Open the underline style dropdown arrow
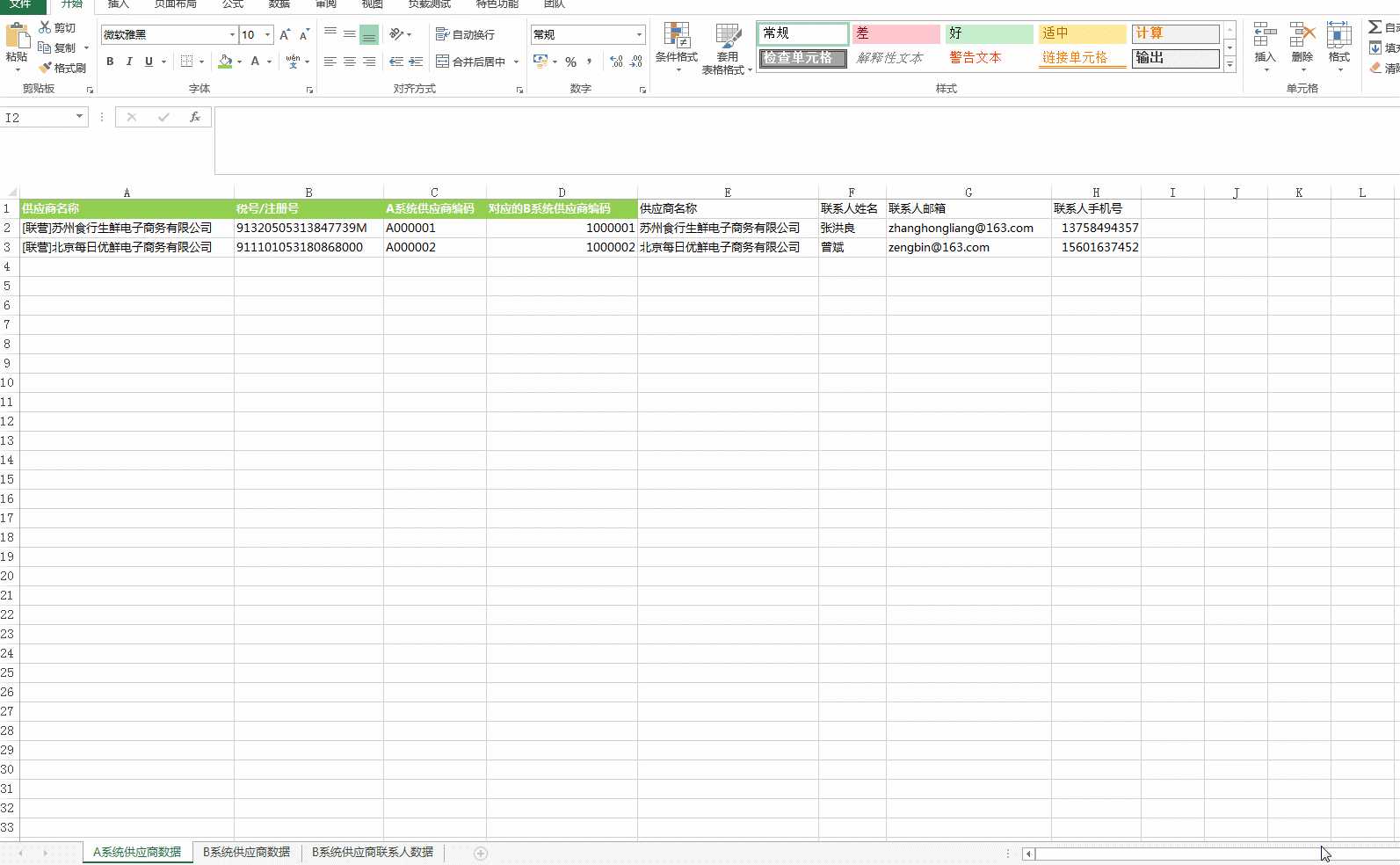1400x865 pixels. 163,62
